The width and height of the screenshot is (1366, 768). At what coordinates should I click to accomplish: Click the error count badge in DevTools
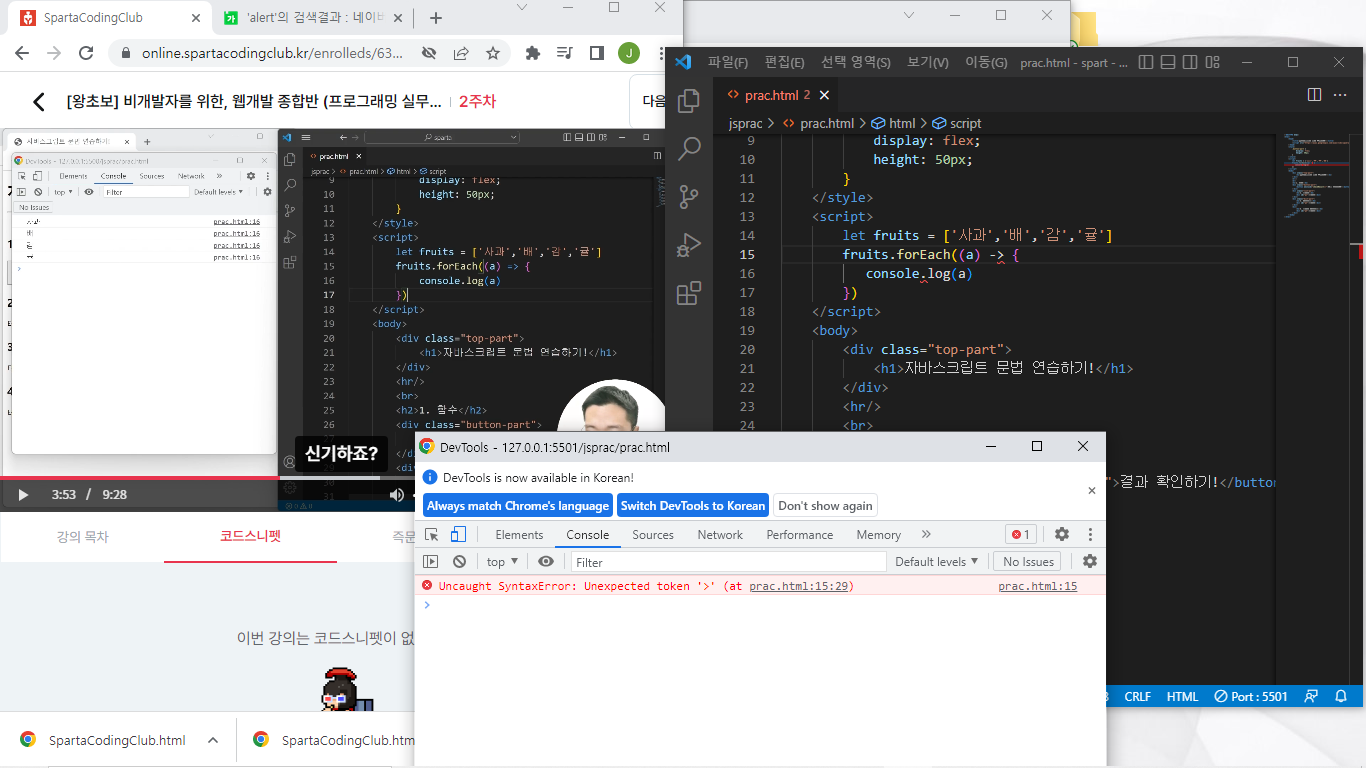(1020, 535)
